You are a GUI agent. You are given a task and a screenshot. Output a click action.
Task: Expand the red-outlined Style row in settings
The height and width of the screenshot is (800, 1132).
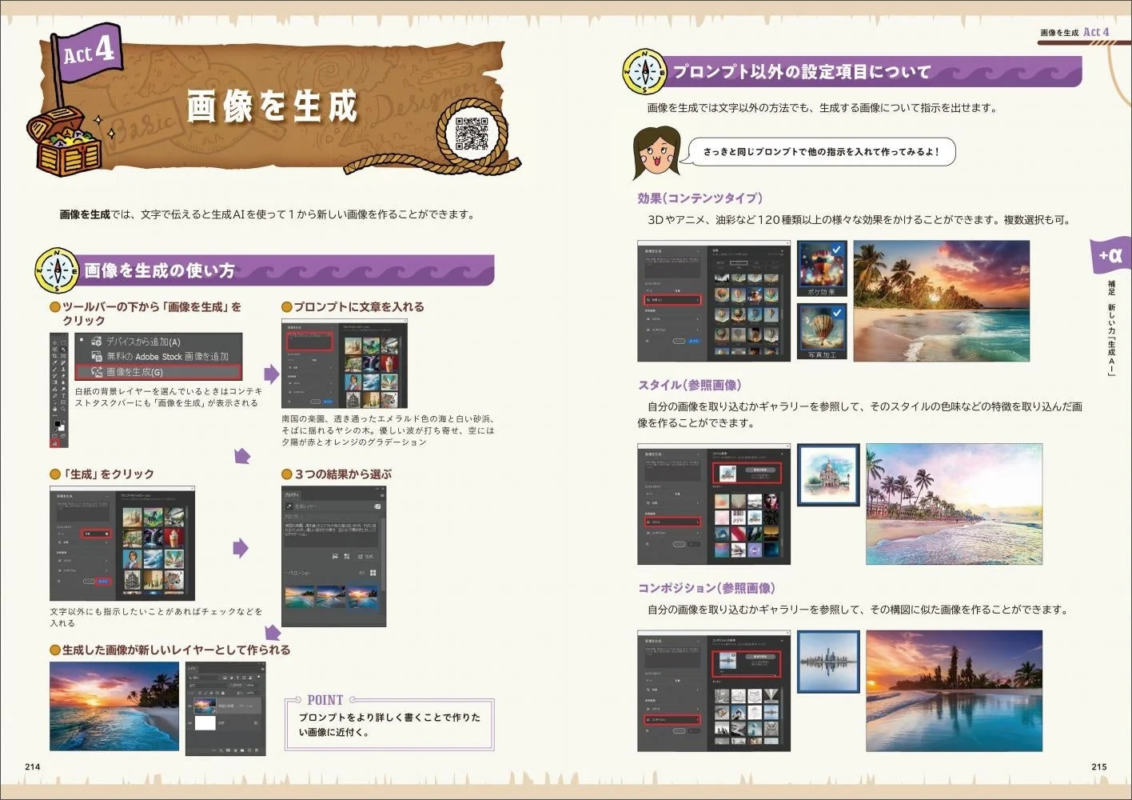[x=673, y=521]
